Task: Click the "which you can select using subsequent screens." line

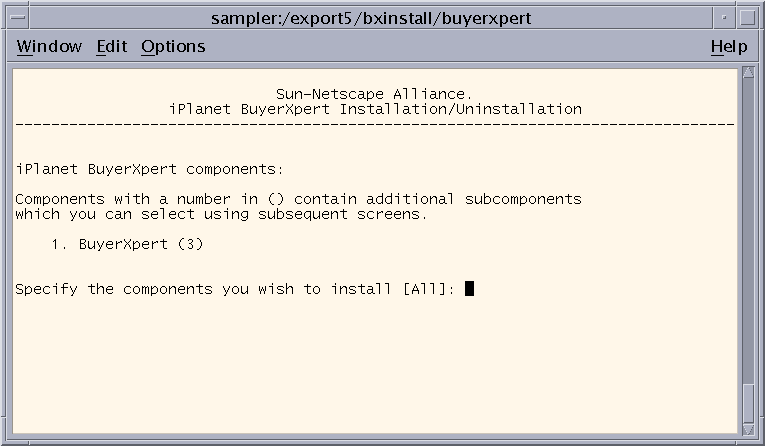Action: coord(221,214)
